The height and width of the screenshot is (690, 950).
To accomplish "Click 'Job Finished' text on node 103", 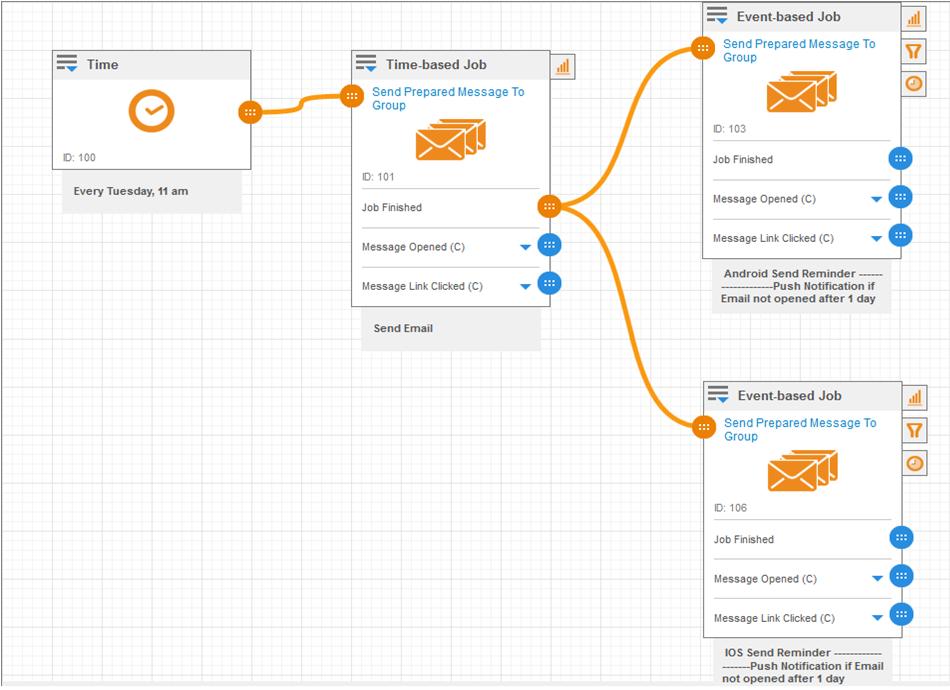I will (743, 159).
